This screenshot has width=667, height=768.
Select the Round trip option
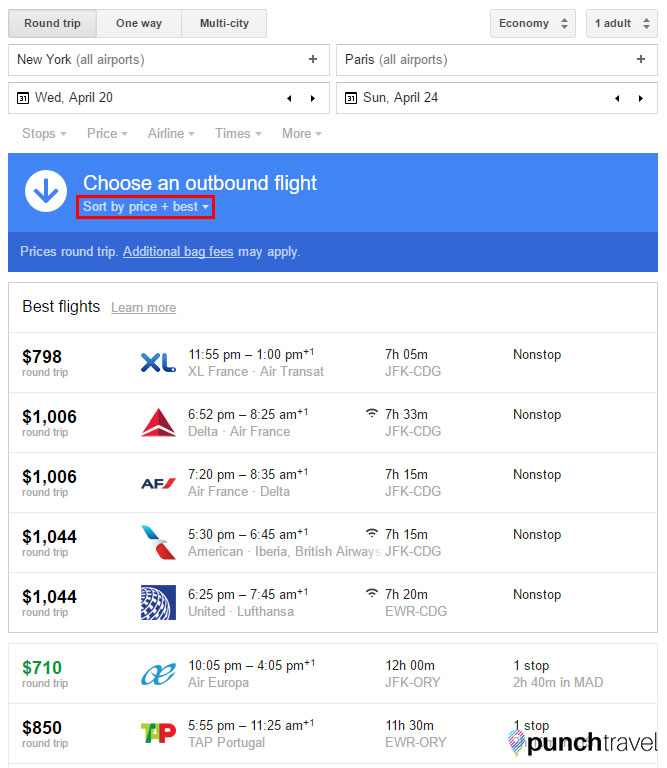click(52, 23)
